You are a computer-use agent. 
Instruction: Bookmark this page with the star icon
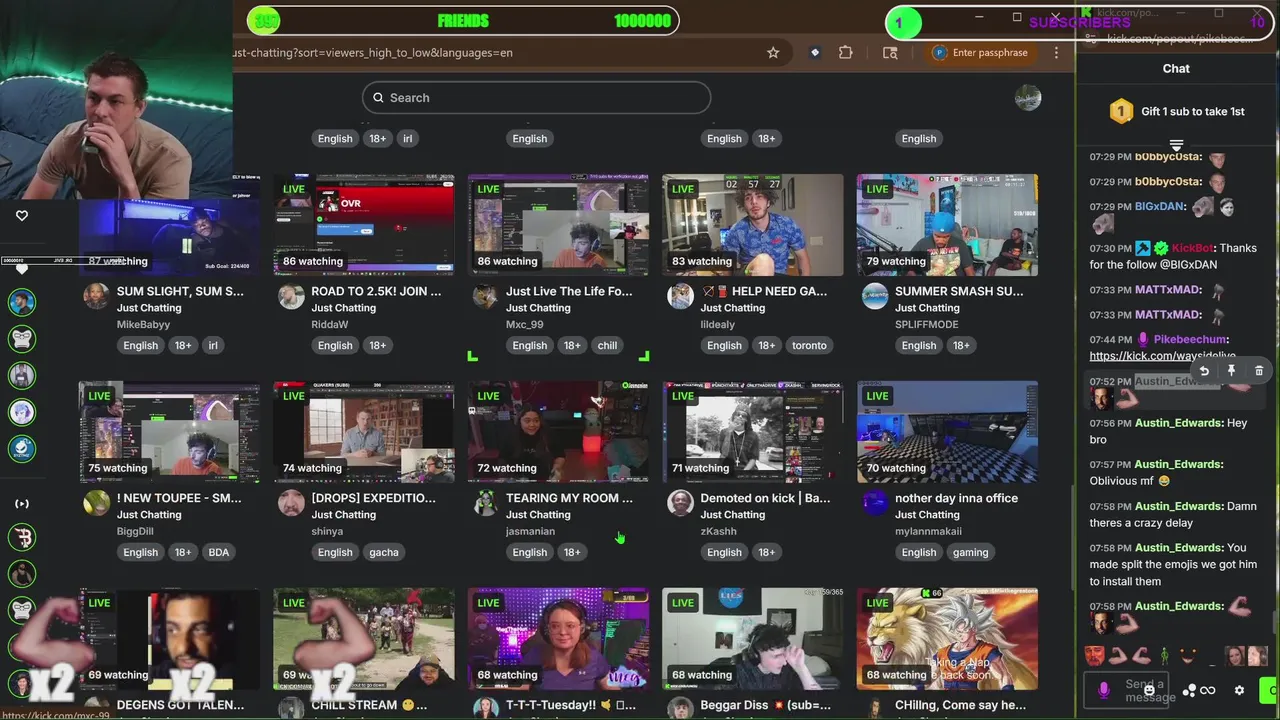click(x=773, y=53)
